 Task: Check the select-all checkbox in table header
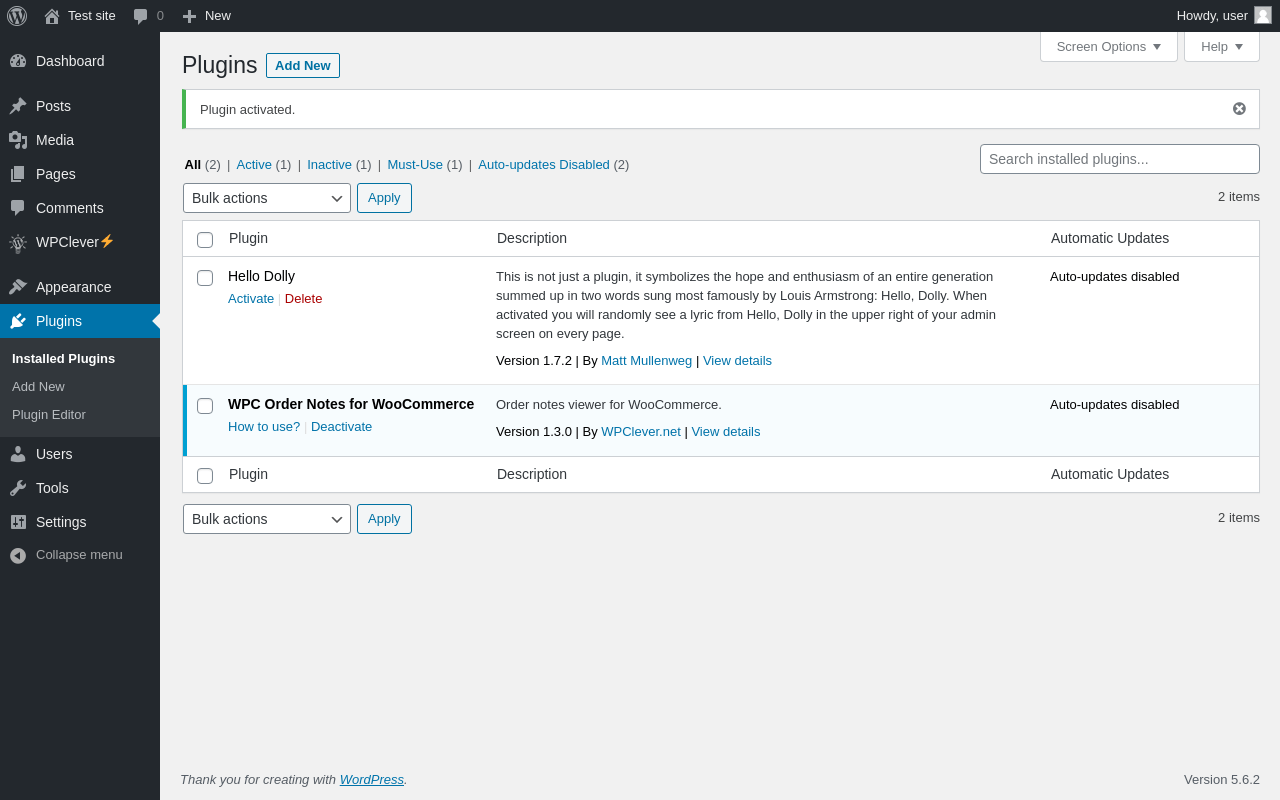(x=205, y=240)
